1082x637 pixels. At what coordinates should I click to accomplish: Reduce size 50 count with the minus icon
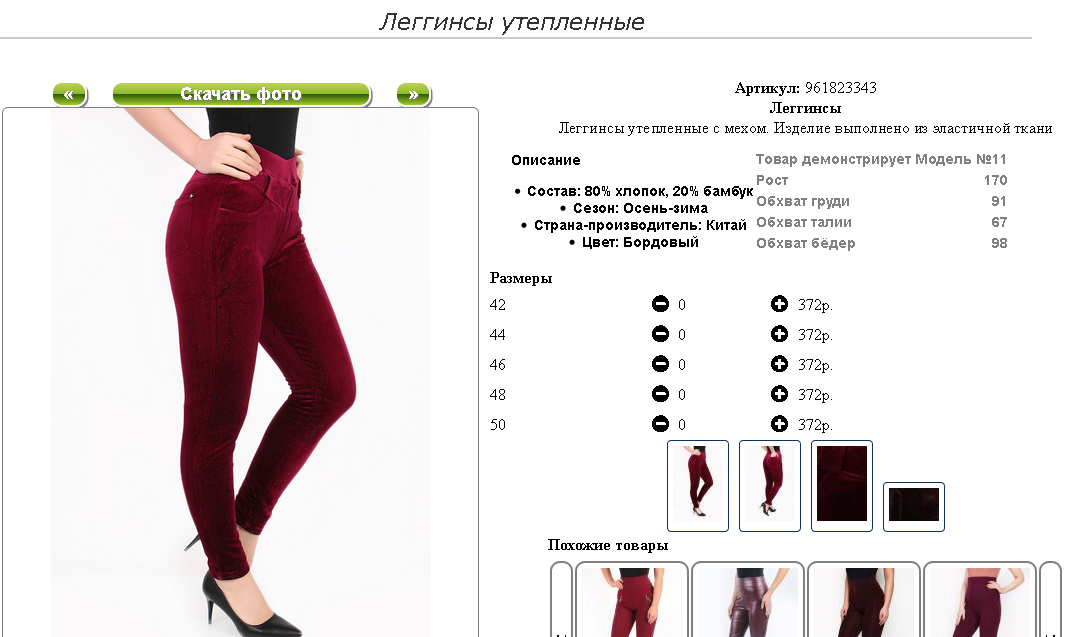tap(660, 424)
